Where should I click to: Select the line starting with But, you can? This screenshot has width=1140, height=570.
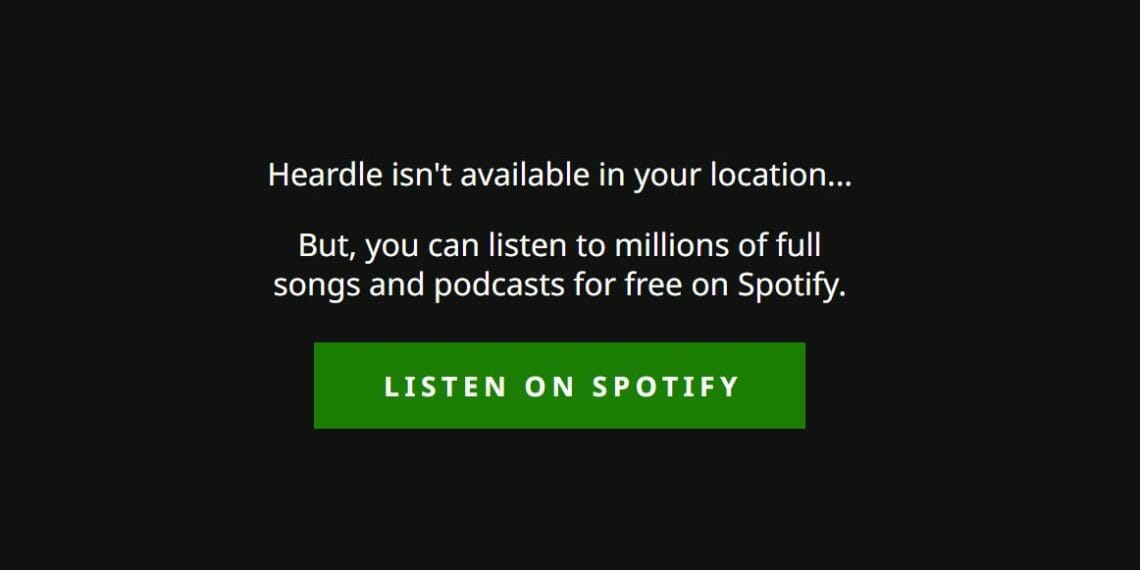coord(559,246)
